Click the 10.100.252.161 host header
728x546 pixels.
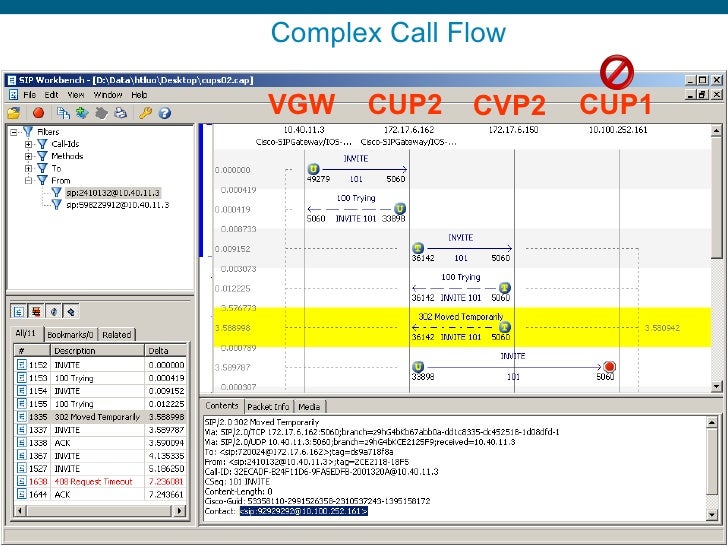pos(618,130)
